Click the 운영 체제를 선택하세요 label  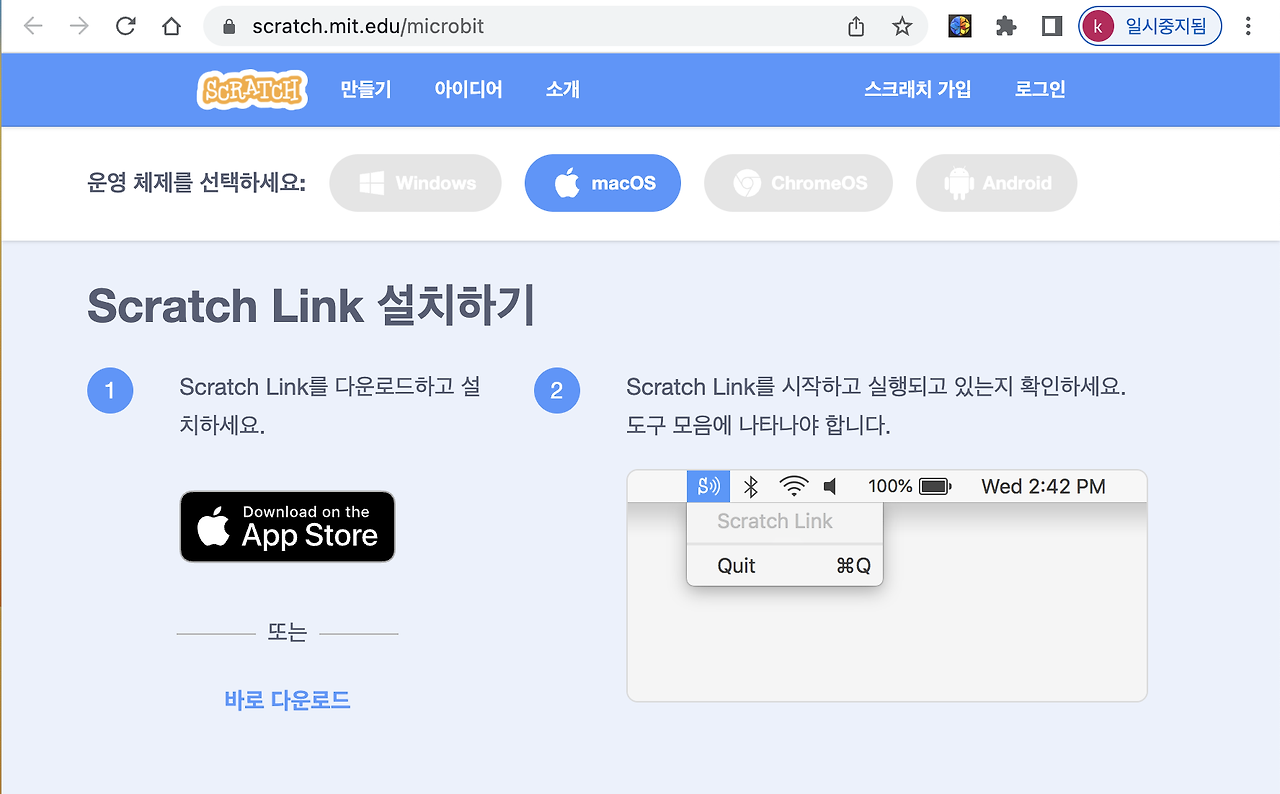[197, 183]
